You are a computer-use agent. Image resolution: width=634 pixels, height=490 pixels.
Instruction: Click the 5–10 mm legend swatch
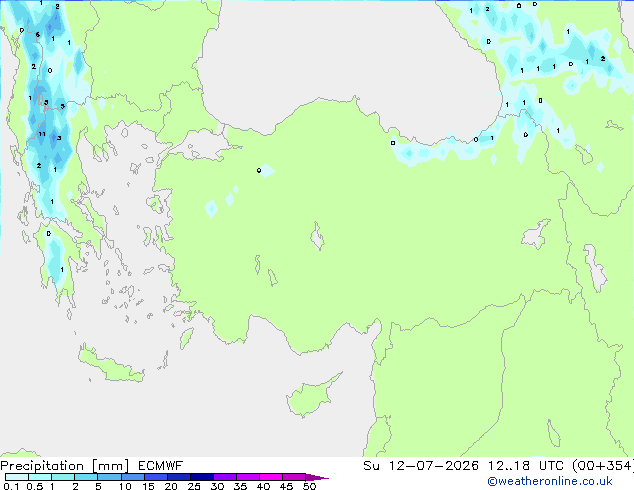(x=109, y=477)
